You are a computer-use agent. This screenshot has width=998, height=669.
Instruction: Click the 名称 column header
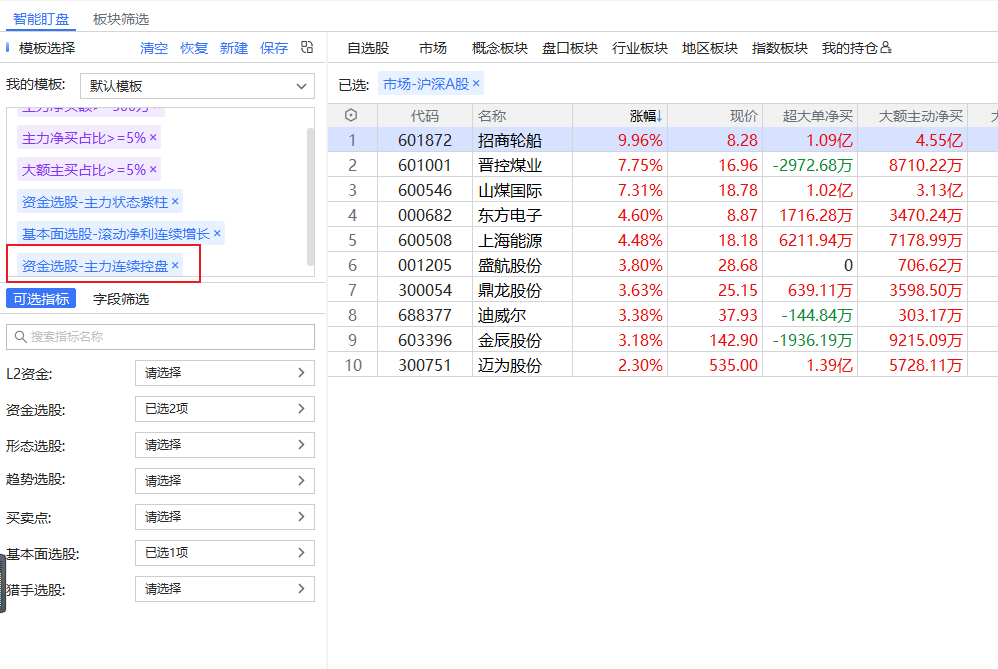(x=523, y=116)
